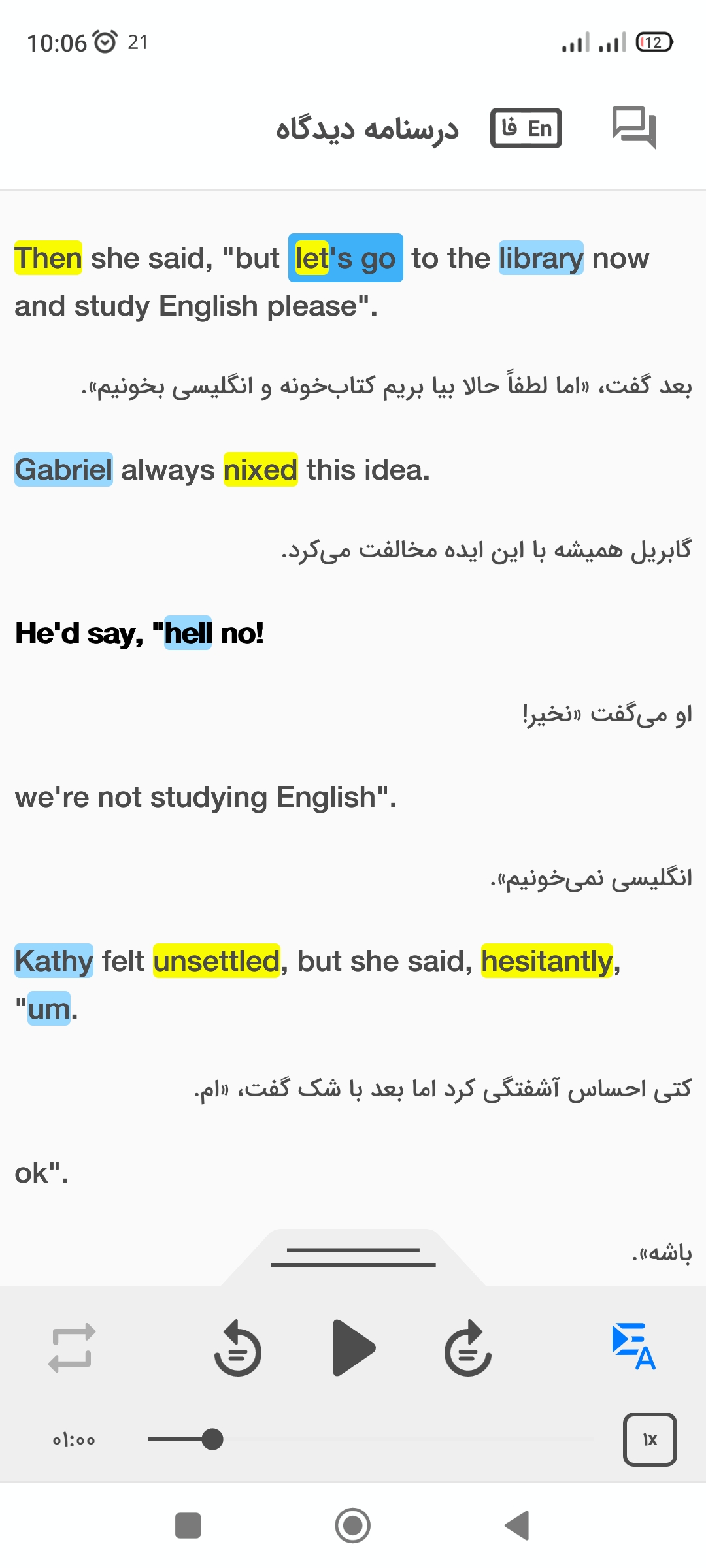Click the audio progress slider knob

tap(212, 1439)
